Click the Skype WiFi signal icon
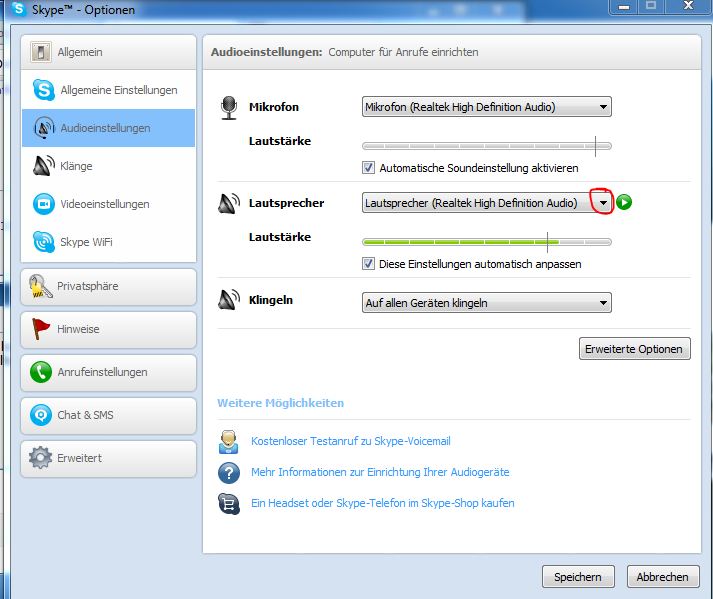 [x=44, y=242]
